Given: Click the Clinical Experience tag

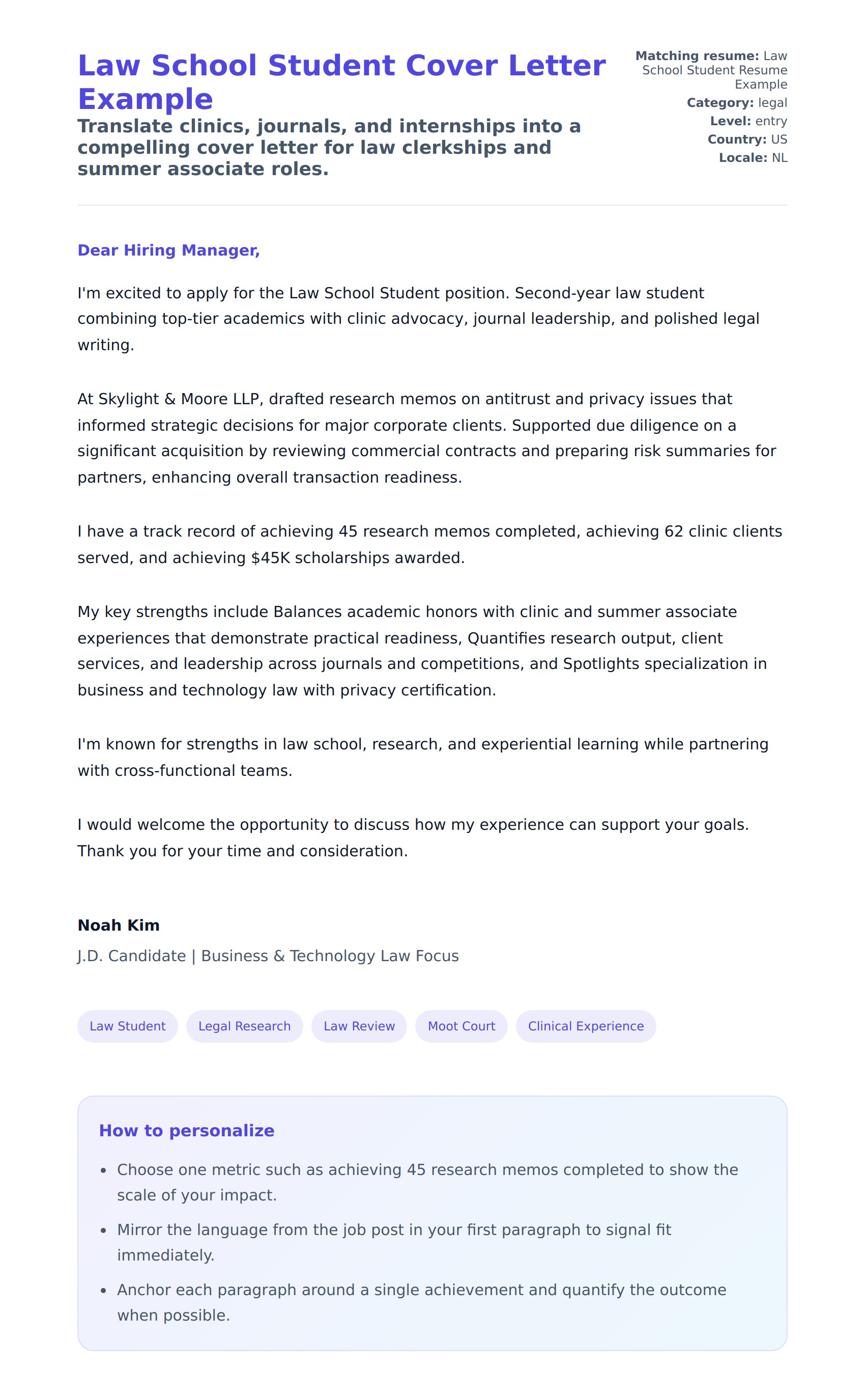Looking at the screenshot, I should coord(585,1026).
